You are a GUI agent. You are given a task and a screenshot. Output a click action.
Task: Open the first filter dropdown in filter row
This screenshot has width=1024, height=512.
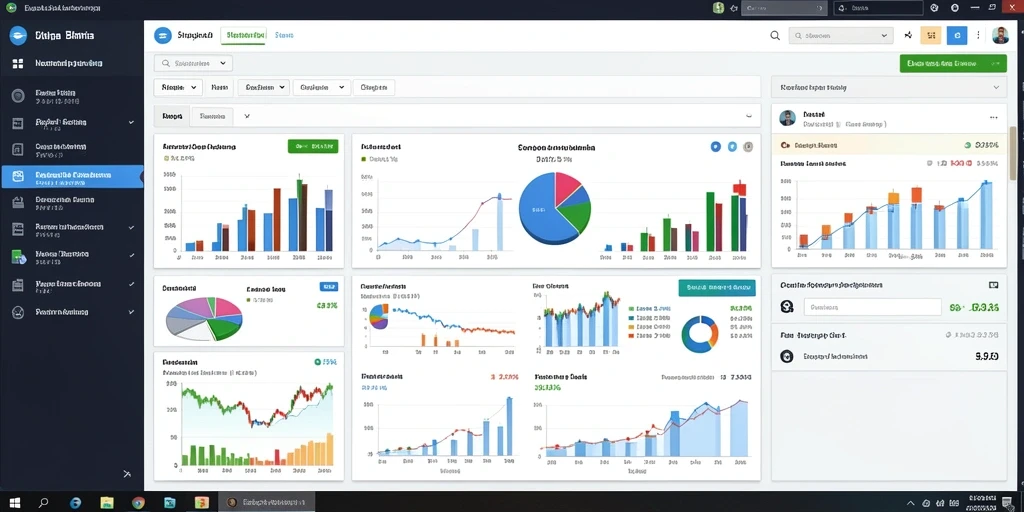(x=178, y=87)
